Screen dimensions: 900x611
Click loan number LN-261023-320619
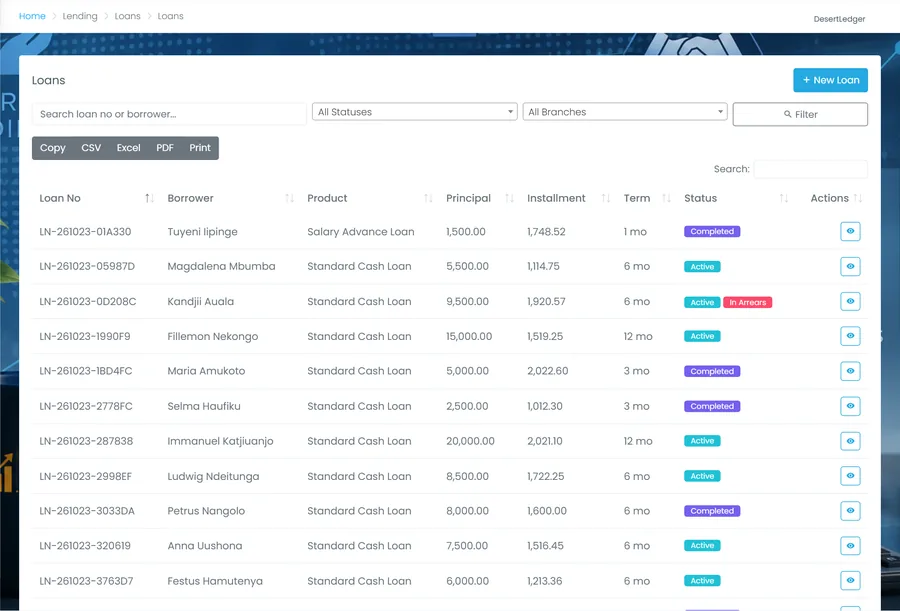(85, 546)
